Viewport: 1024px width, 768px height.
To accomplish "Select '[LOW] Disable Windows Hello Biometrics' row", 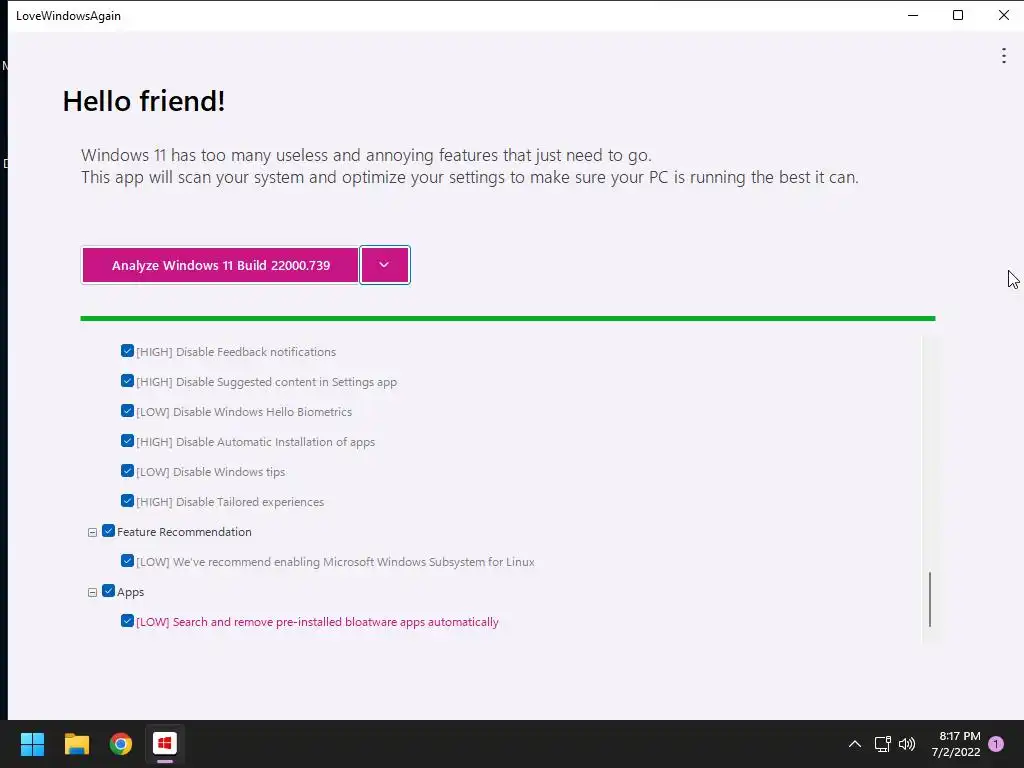I will pos(244,412).
